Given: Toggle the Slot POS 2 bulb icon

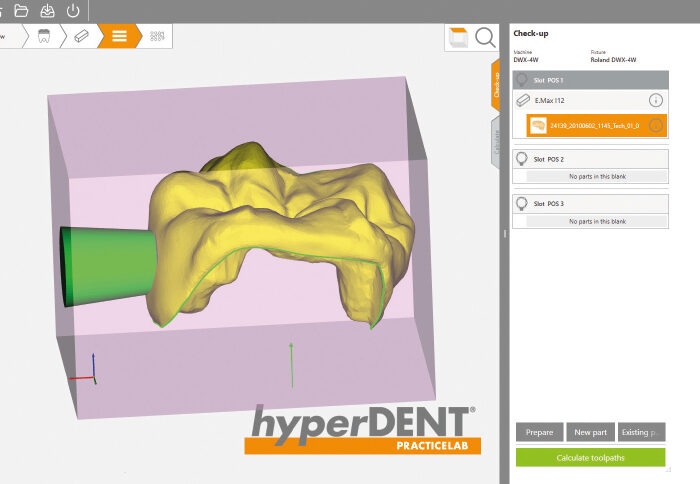Looking at the screenshot, I should pyautogui.click(x=521, y=159).
